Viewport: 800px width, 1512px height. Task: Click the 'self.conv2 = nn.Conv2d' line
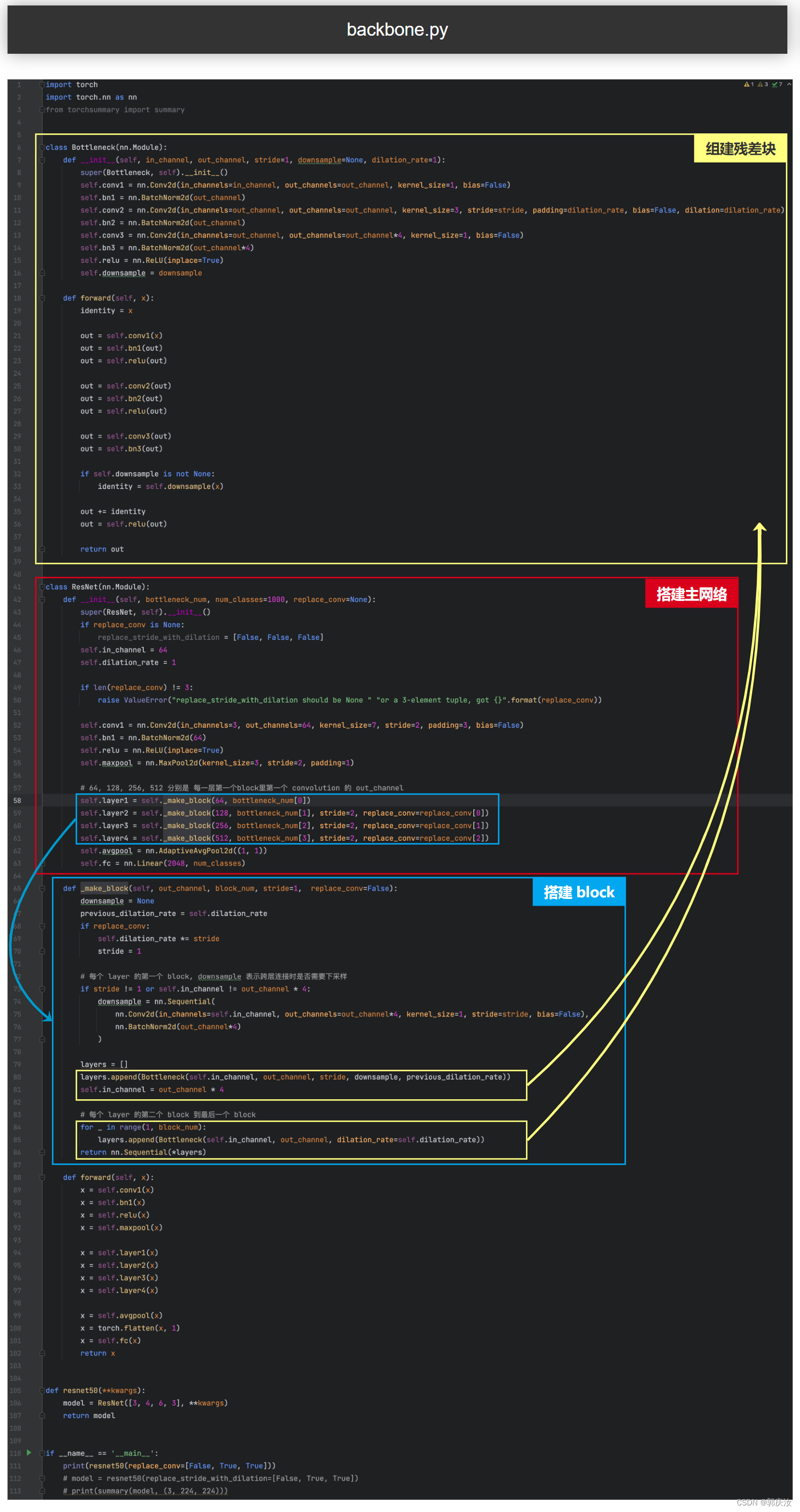tap(432, 210)
